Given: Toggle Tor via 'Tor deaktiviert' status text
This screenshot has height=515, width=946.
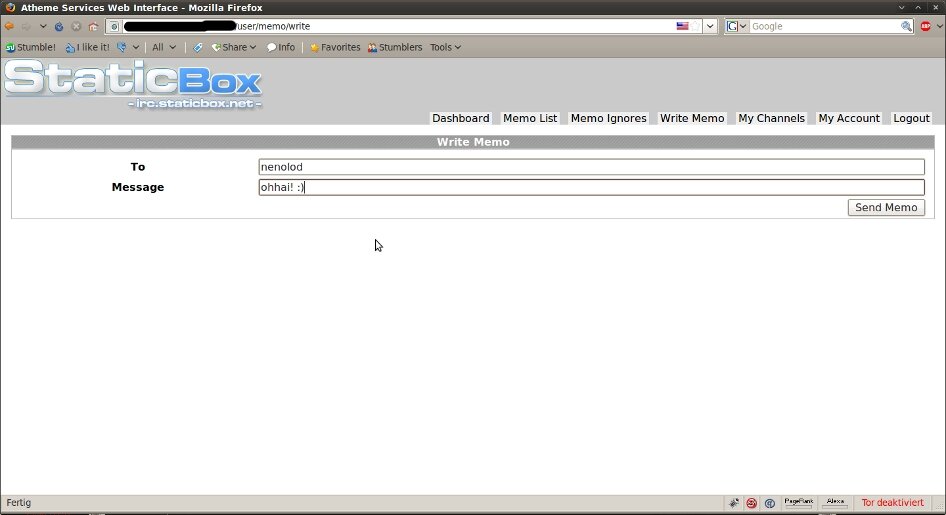Looking at the screenshot, I should pyautogui.click(x=894, y=503).
